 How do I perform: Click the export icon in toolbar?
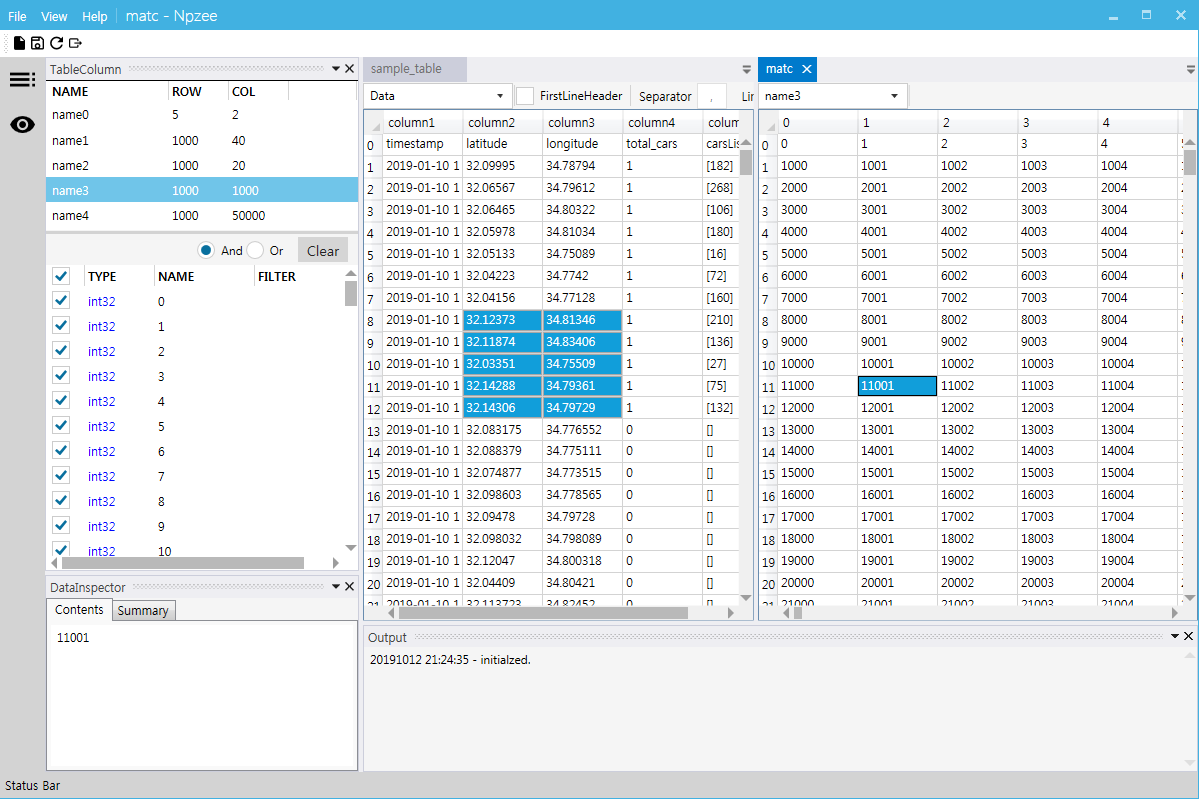(75, 43)
